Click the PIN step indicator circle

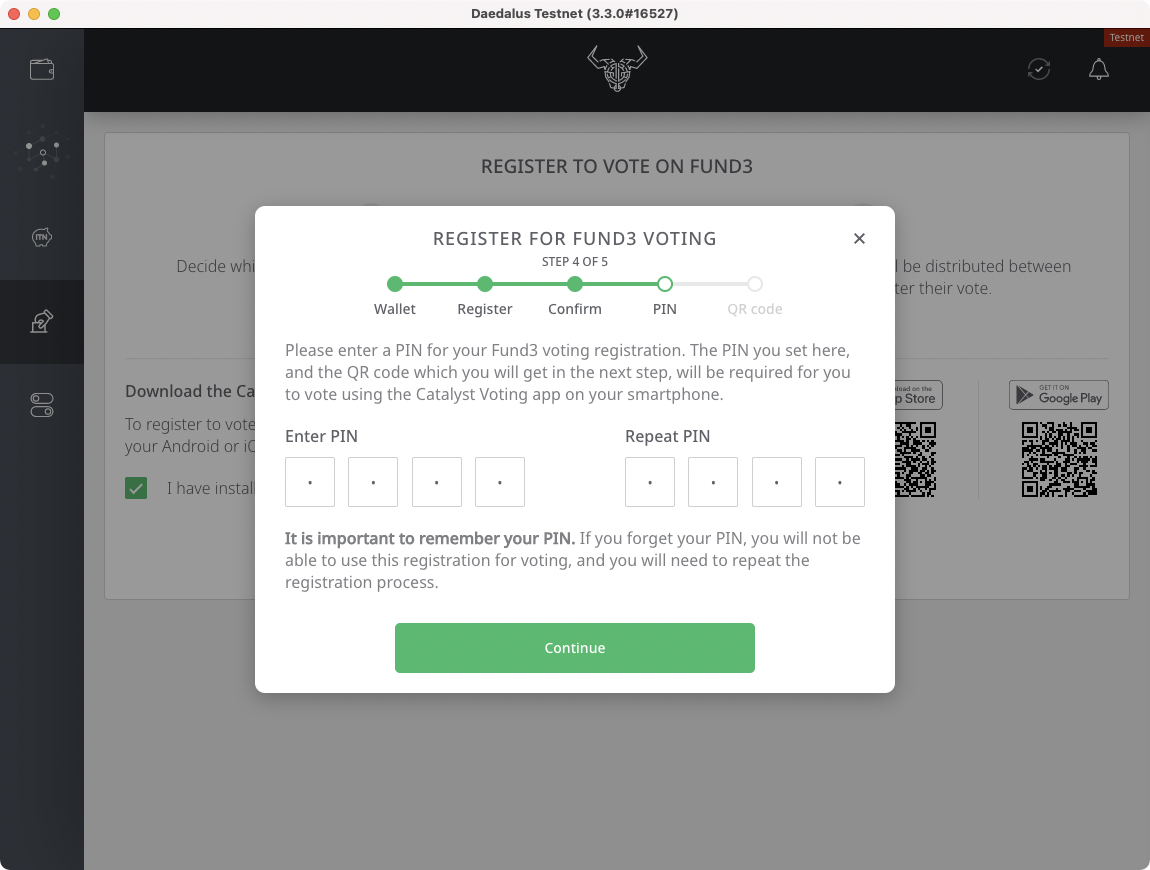664,284
